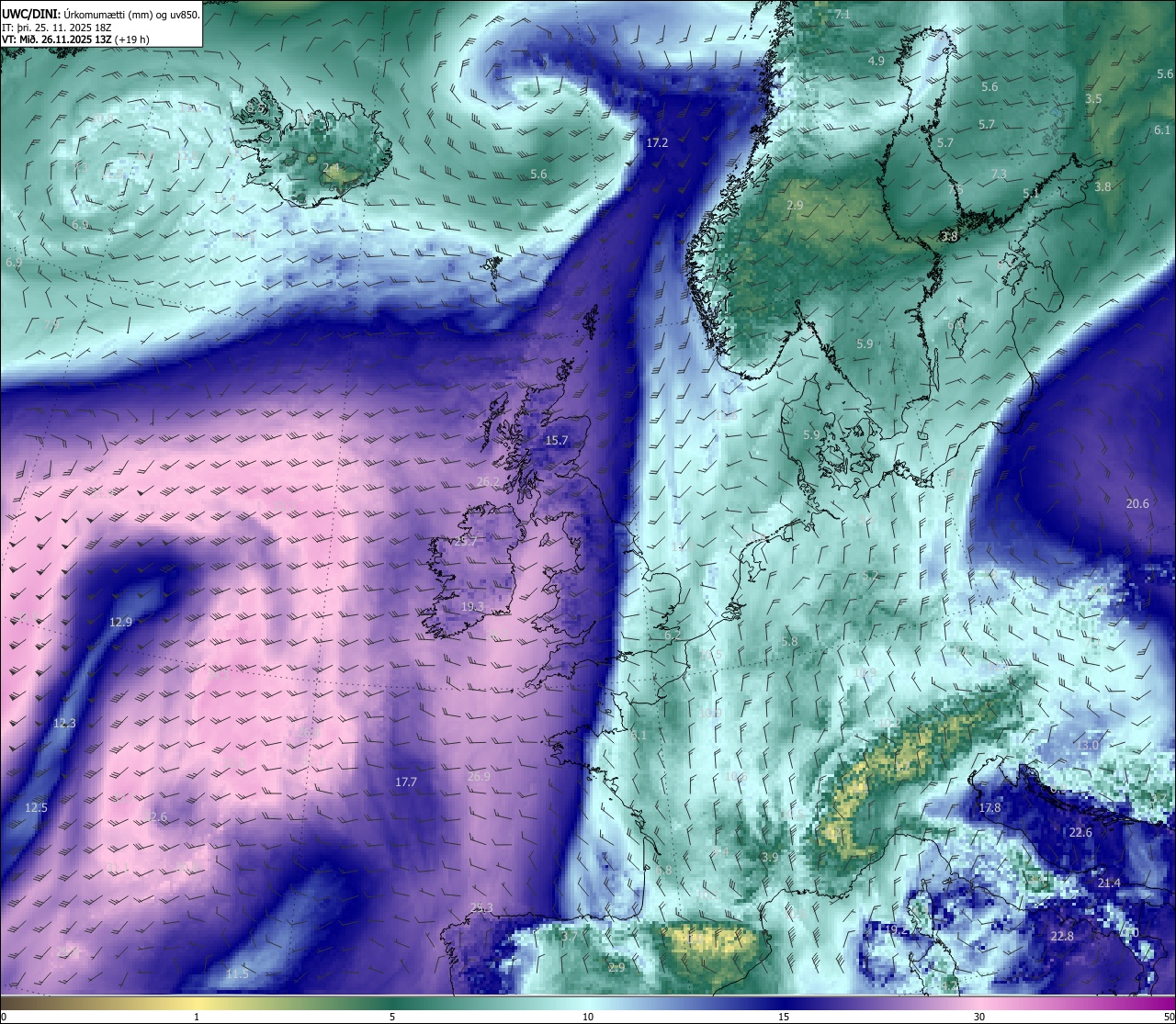Click the 17.8 value in the Adriatic
Viewport: 1176px width, 1024px height.
click(x=989, y=807)
